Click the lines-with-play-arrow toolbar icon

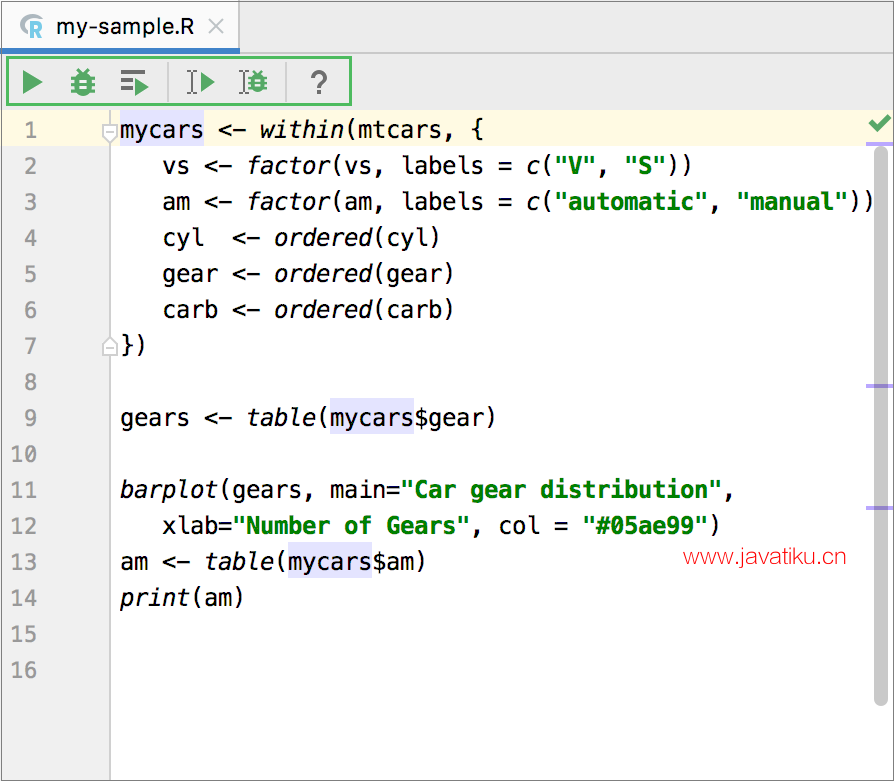pyautogui.click(x=134, y=82)
